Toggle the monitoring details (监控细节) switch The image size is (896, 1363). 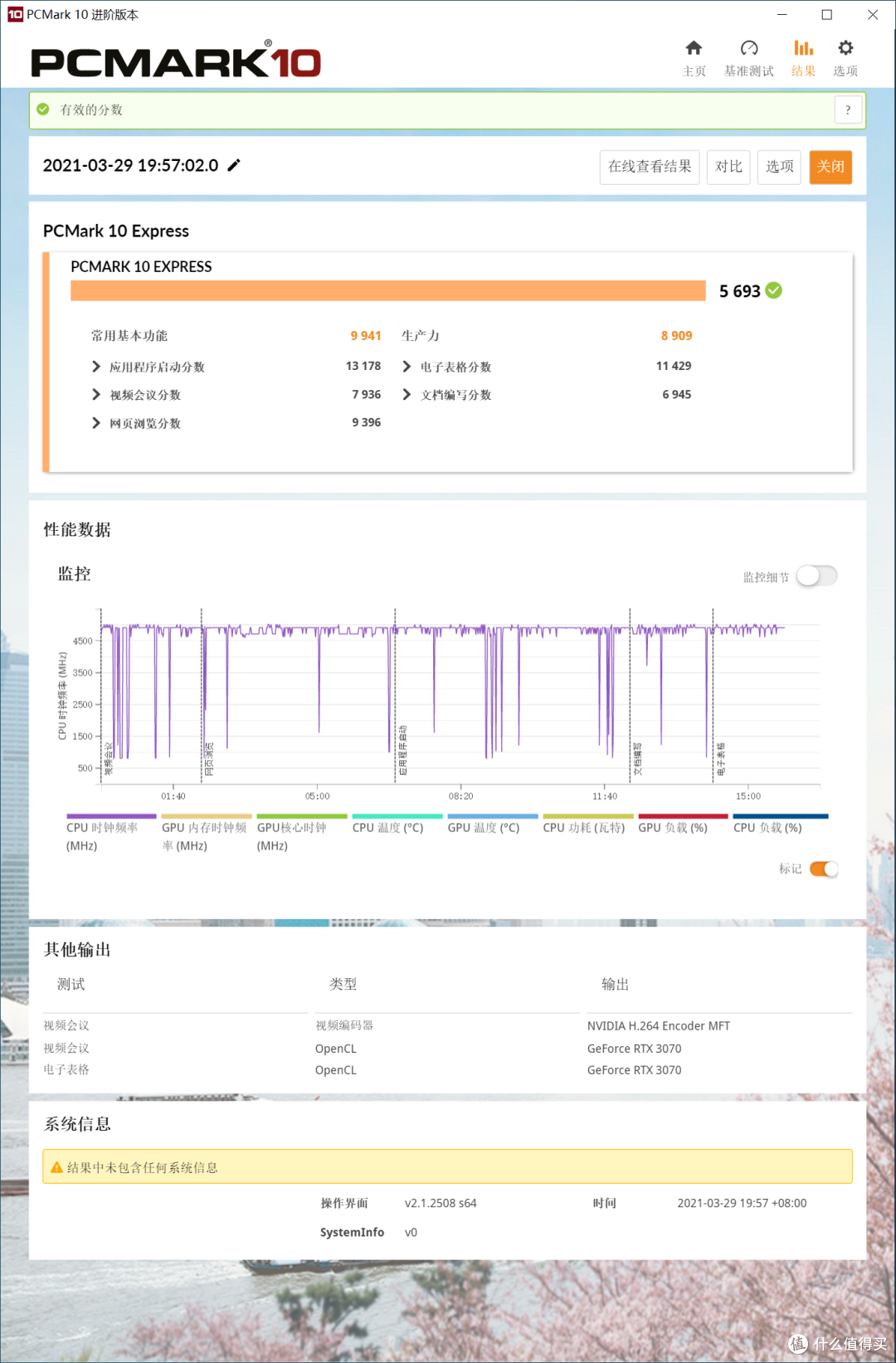pyautogui.click(x=816, y=576)
